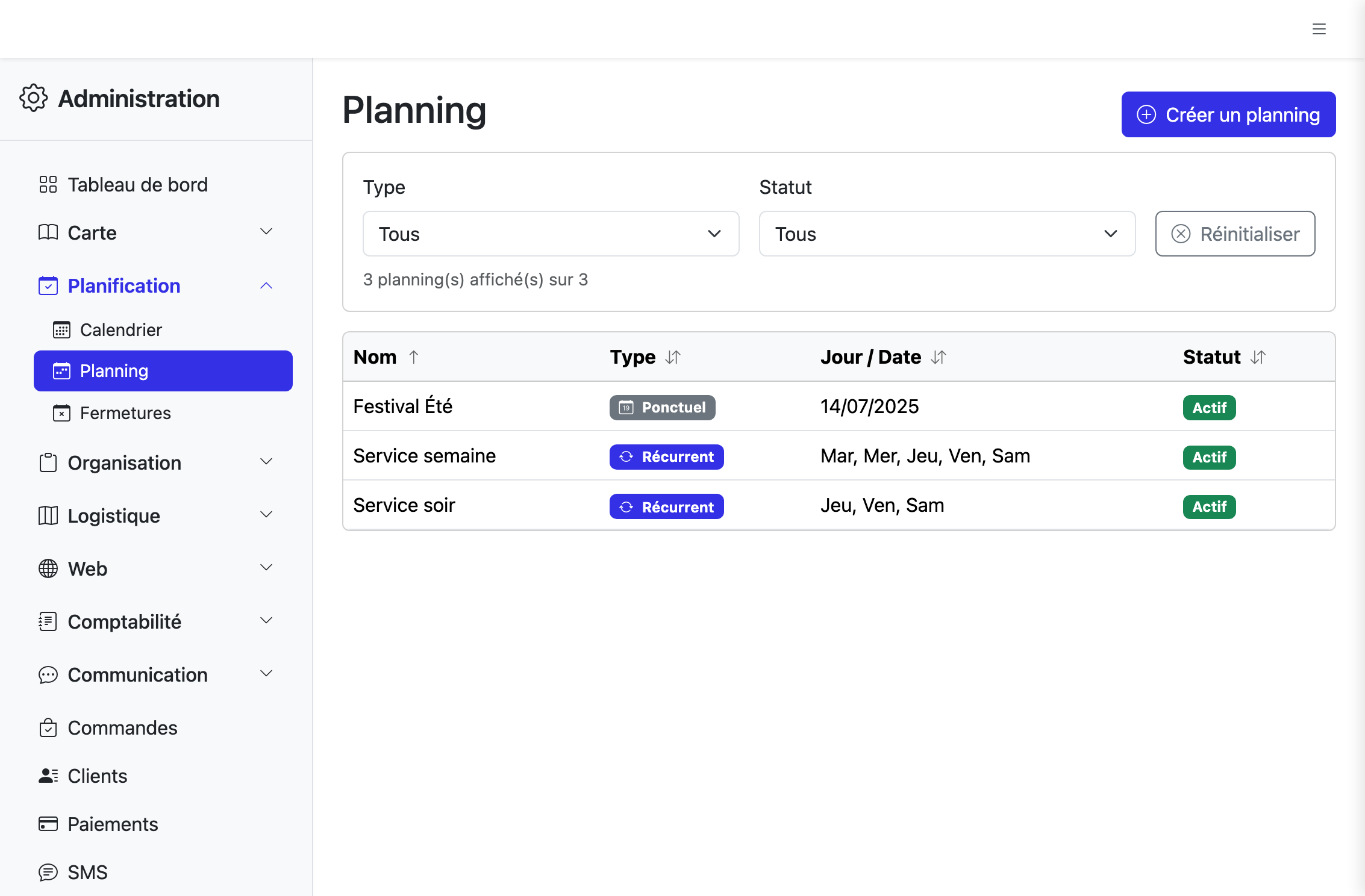Click the Calendrier calendar icon

(x=61, y=330)
